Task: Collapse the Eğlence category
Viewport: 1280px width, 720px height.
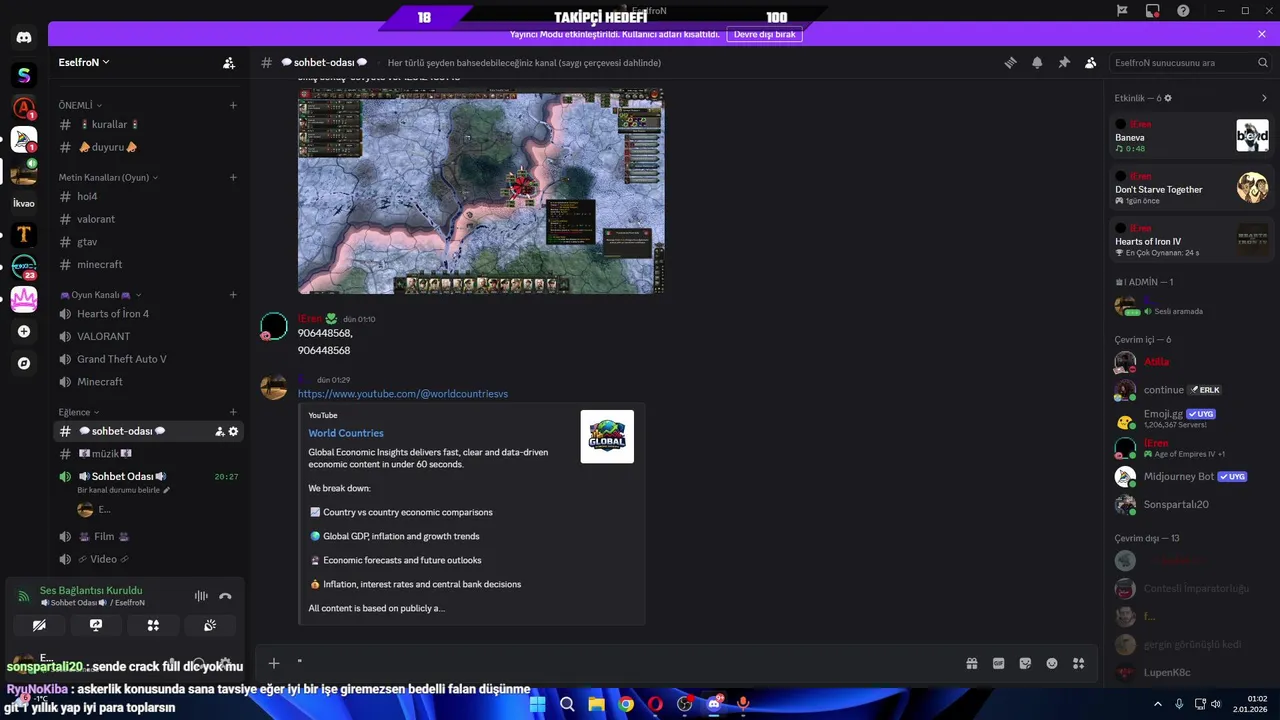Action: pos(79,412)
